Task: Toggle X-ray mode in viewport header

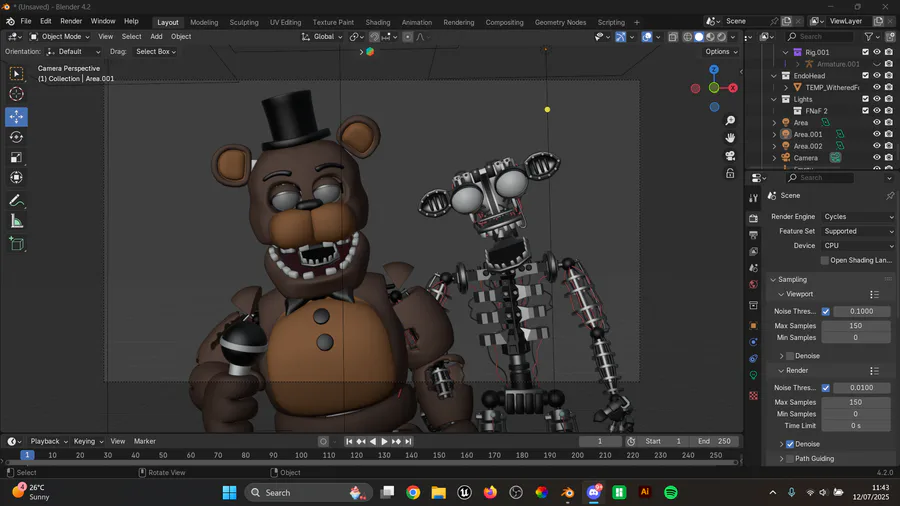Action: (673, 37)
